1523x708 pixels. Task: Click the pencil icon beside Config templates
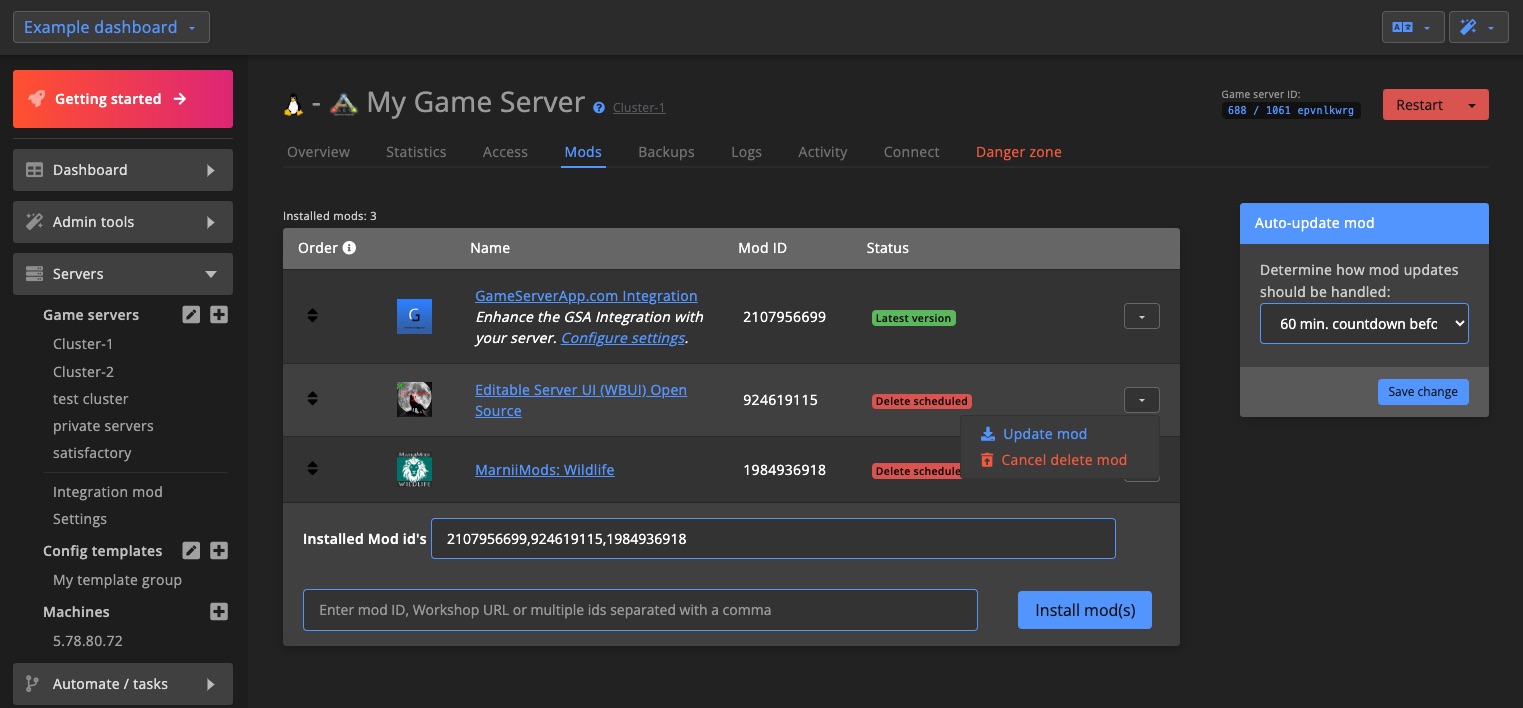click(191, 551)
